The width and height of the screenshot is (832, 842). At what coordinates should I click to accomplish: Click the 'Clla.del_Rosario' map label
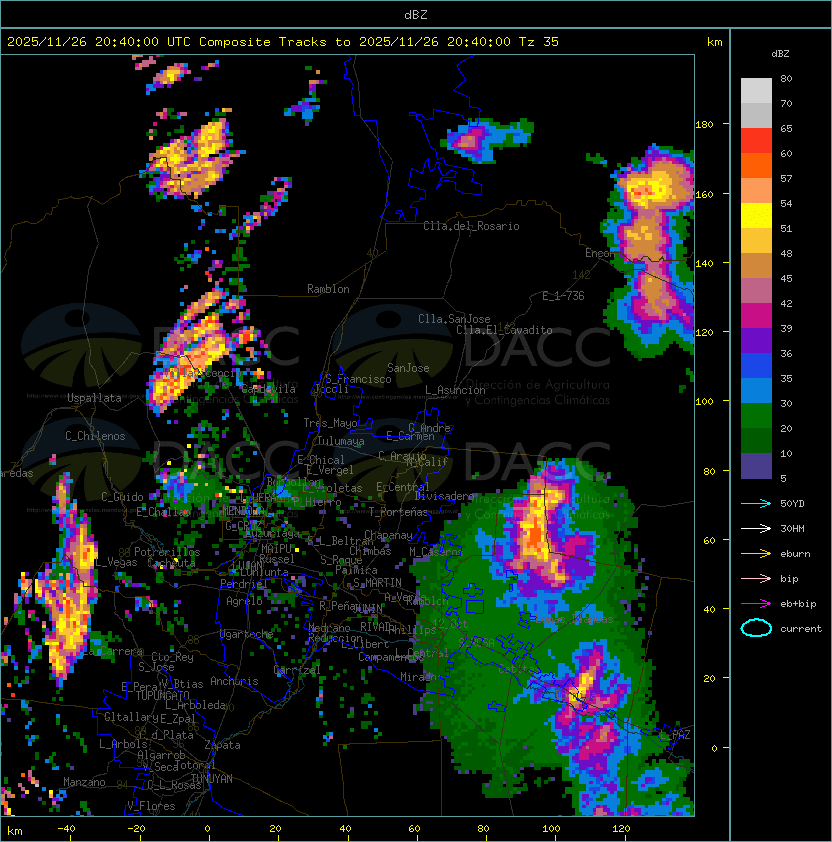(471, 226)
